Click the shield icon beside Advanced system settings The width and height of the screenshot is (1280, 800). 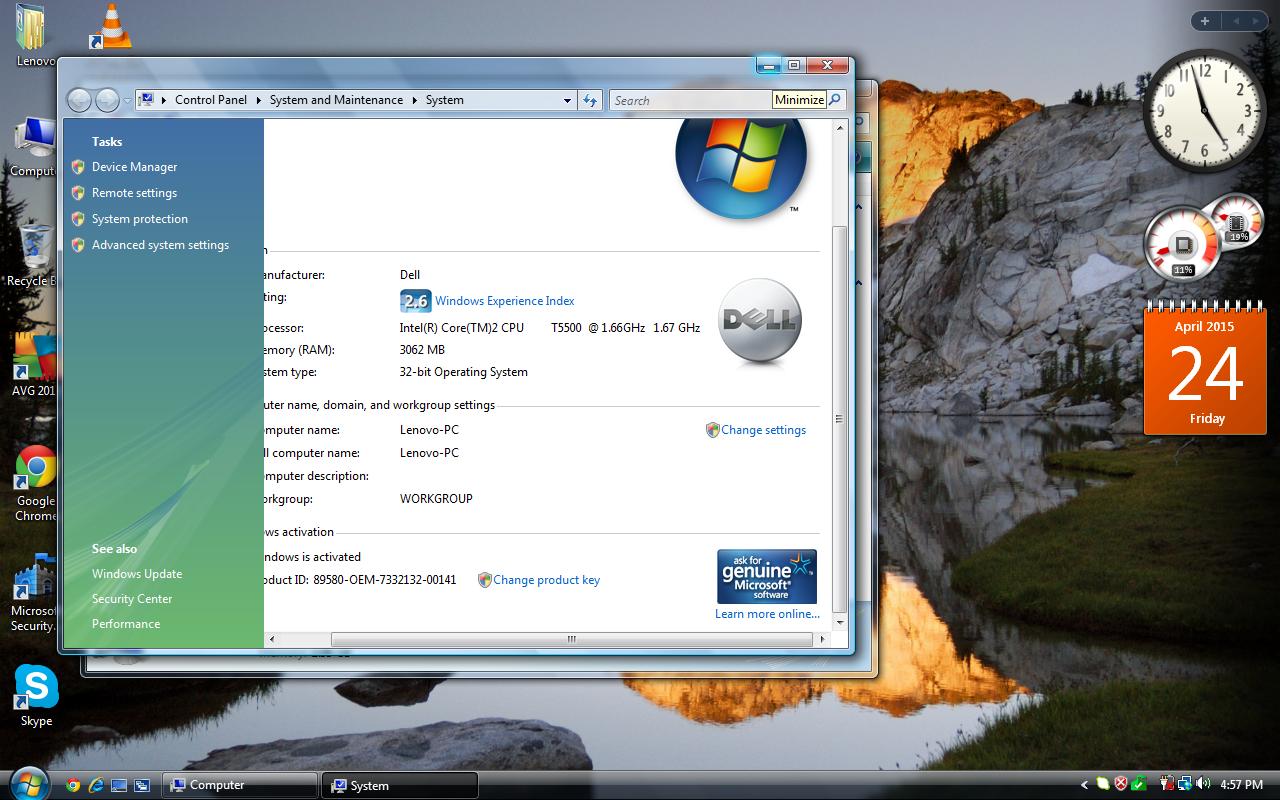[x=78, y=245]
